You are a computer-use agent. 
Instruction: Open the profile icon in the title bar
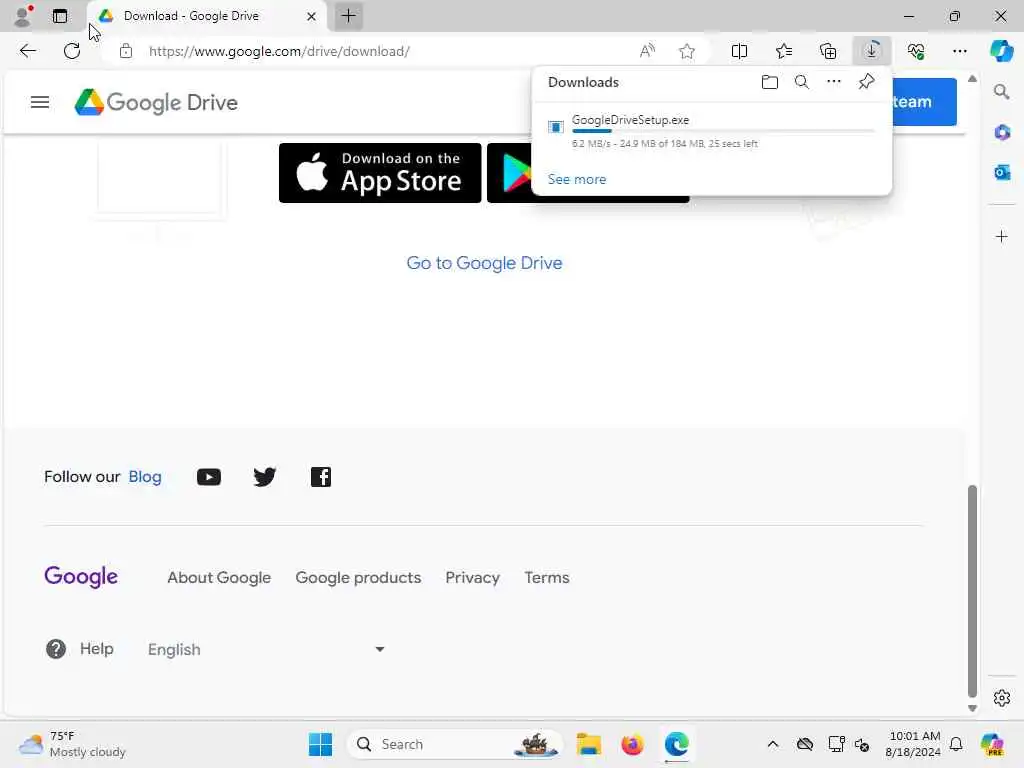(x=23, y=16)
